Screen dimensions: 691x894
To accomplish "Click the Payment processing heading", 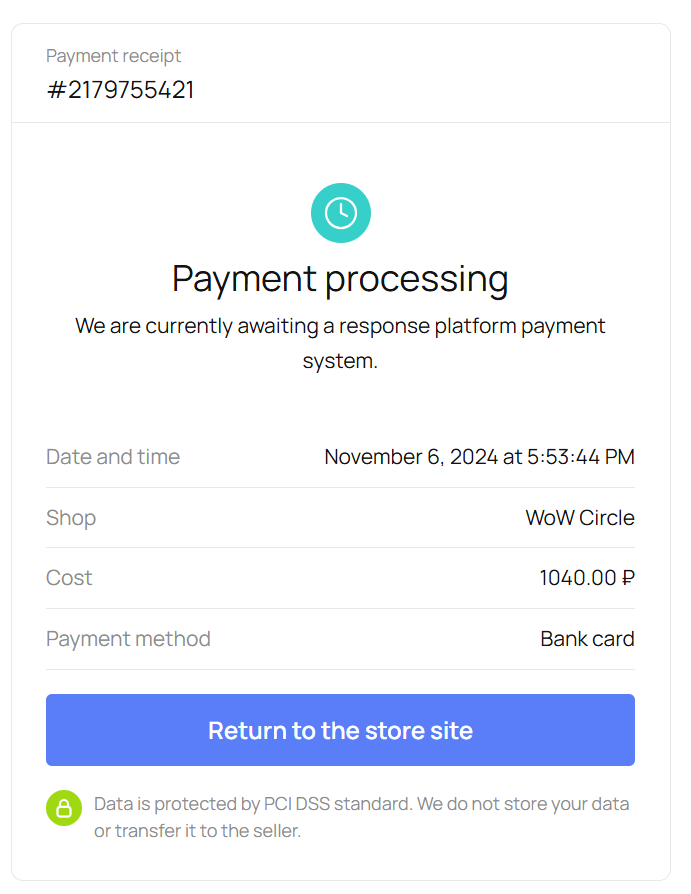I will click(340, 279).
